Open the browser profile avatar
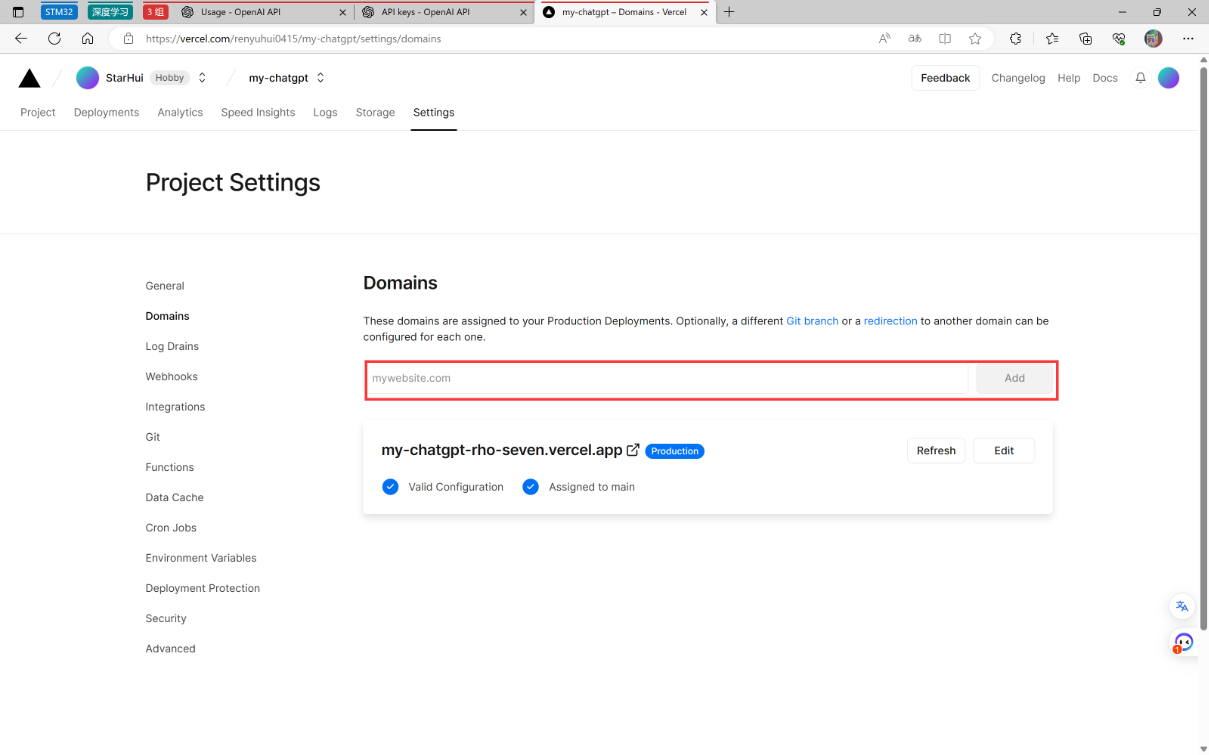 coord(1153,38)
